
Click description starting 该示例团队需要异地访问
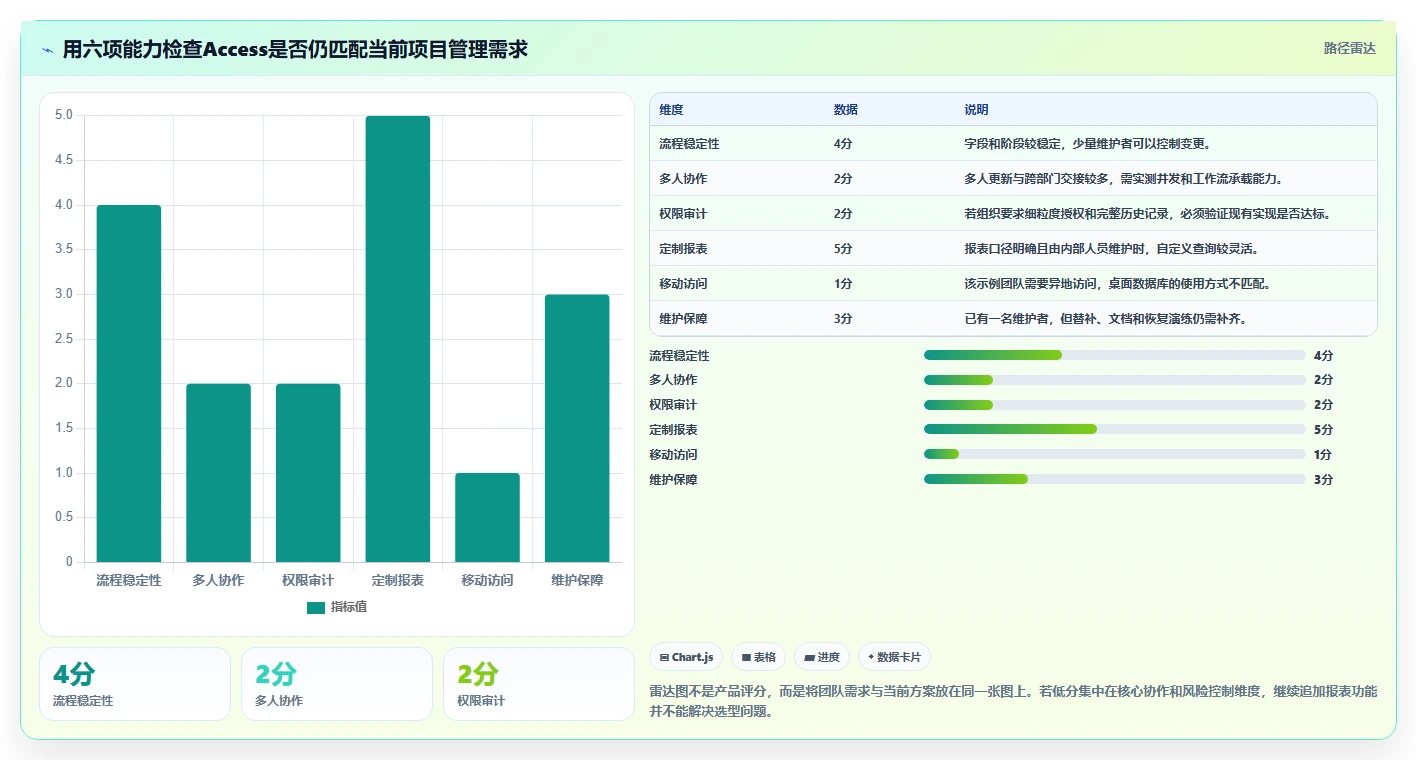point(1117,284)
